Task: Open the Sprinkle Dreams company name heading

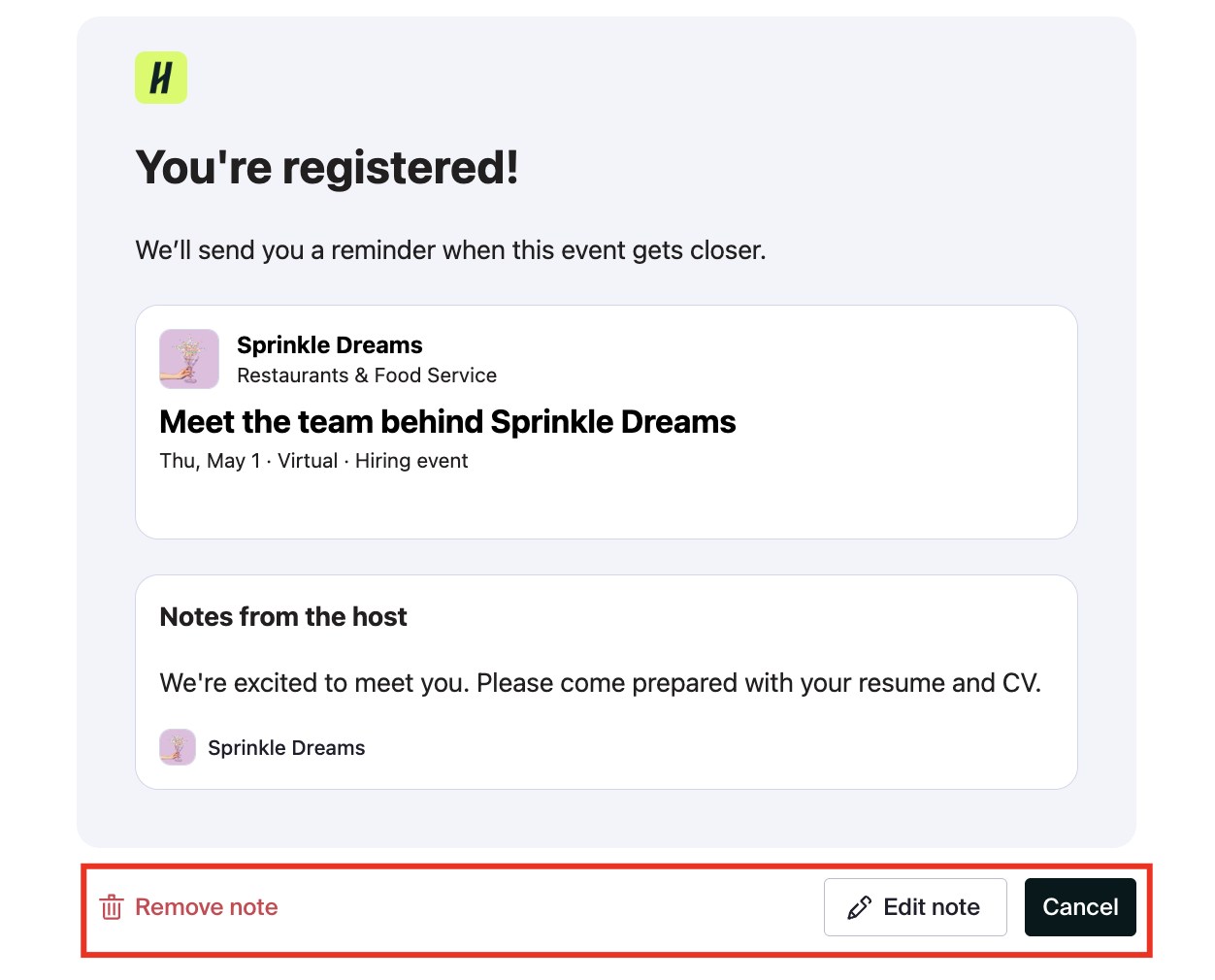Action: point(330,345)
